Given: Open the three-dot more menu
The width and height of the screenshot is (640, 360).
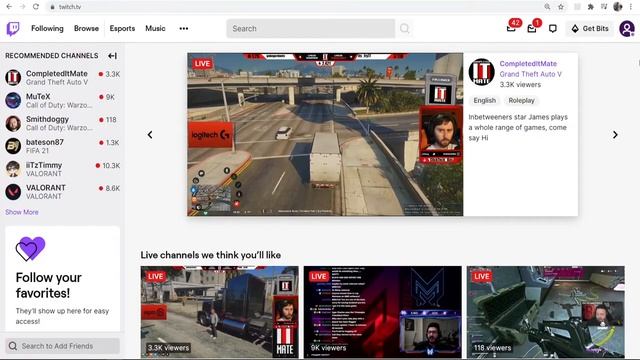Looking at the screenshot, I should (184, 29).
